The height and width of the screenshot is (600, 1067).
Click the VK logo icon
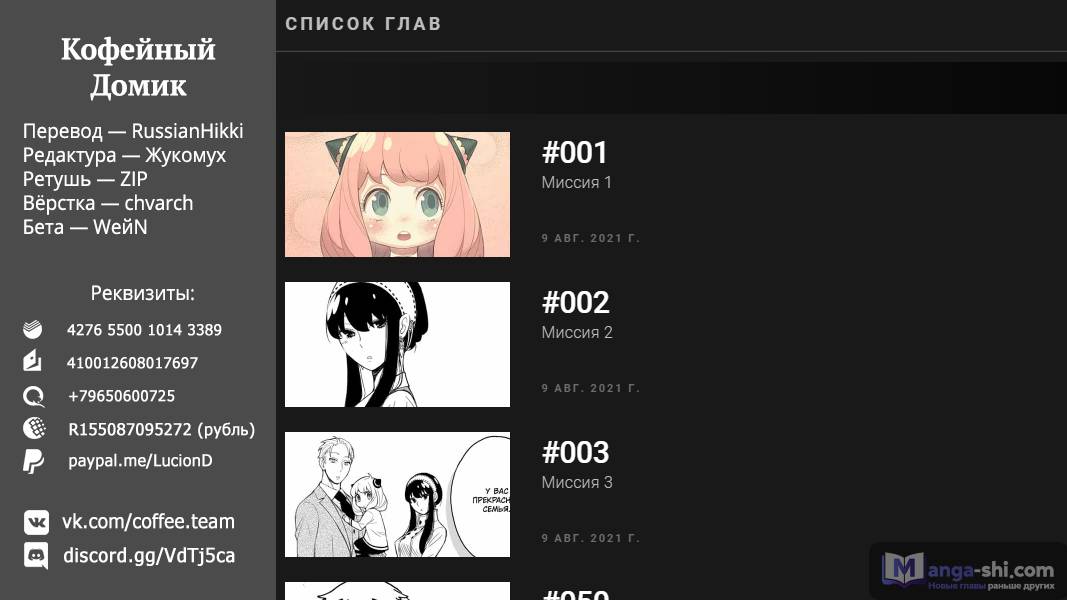[x=36, y=522]
